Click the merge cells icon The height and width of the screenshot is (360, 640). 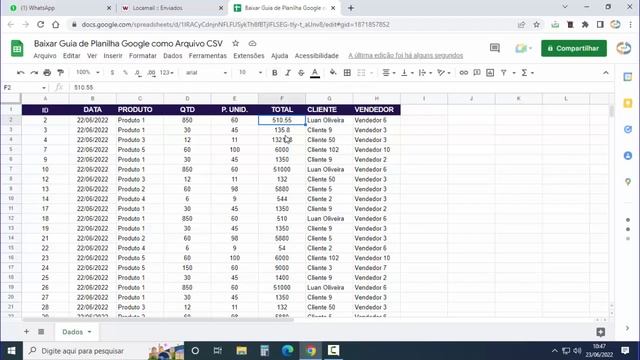361,73
